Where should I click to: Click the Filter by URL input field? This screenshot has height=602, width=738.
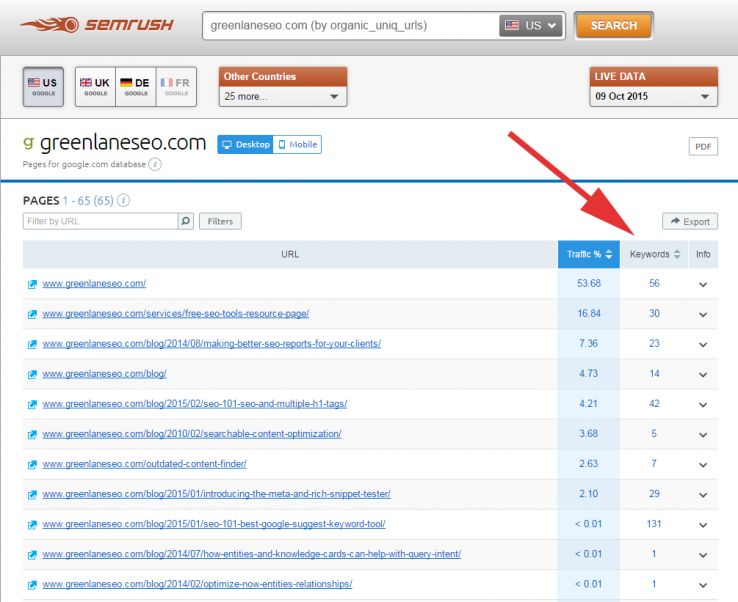click(99, 221)
